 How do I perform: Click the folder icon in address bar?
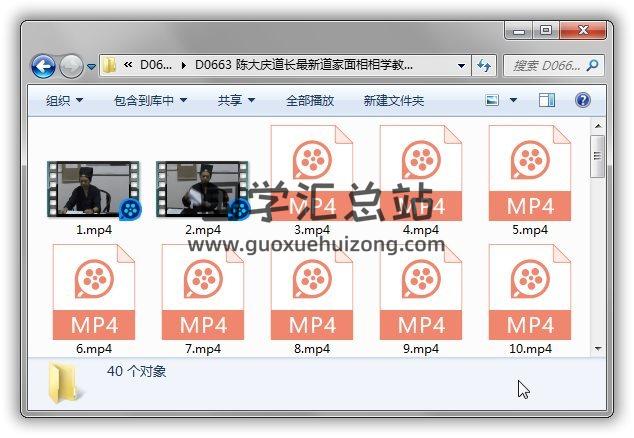coord(109,65)
